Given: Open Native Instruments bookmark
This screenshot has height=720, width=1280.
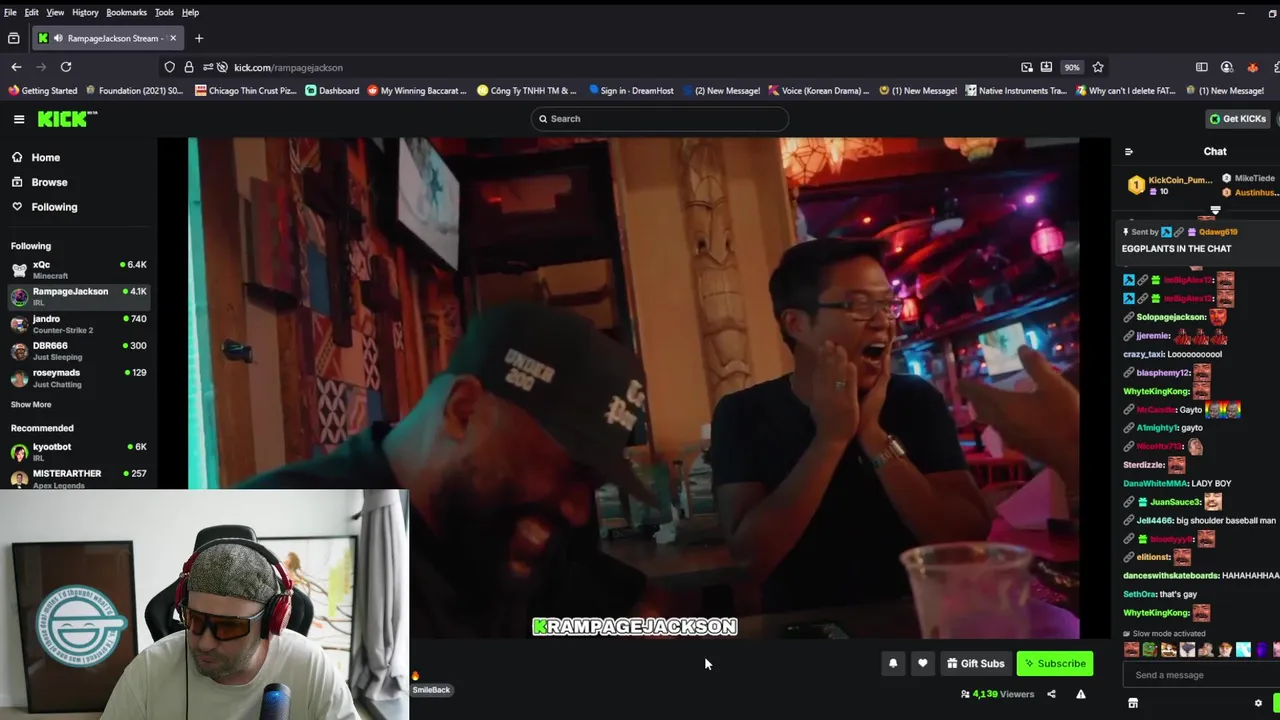Looking at the screenshot, I should (x=1015, y=91).
